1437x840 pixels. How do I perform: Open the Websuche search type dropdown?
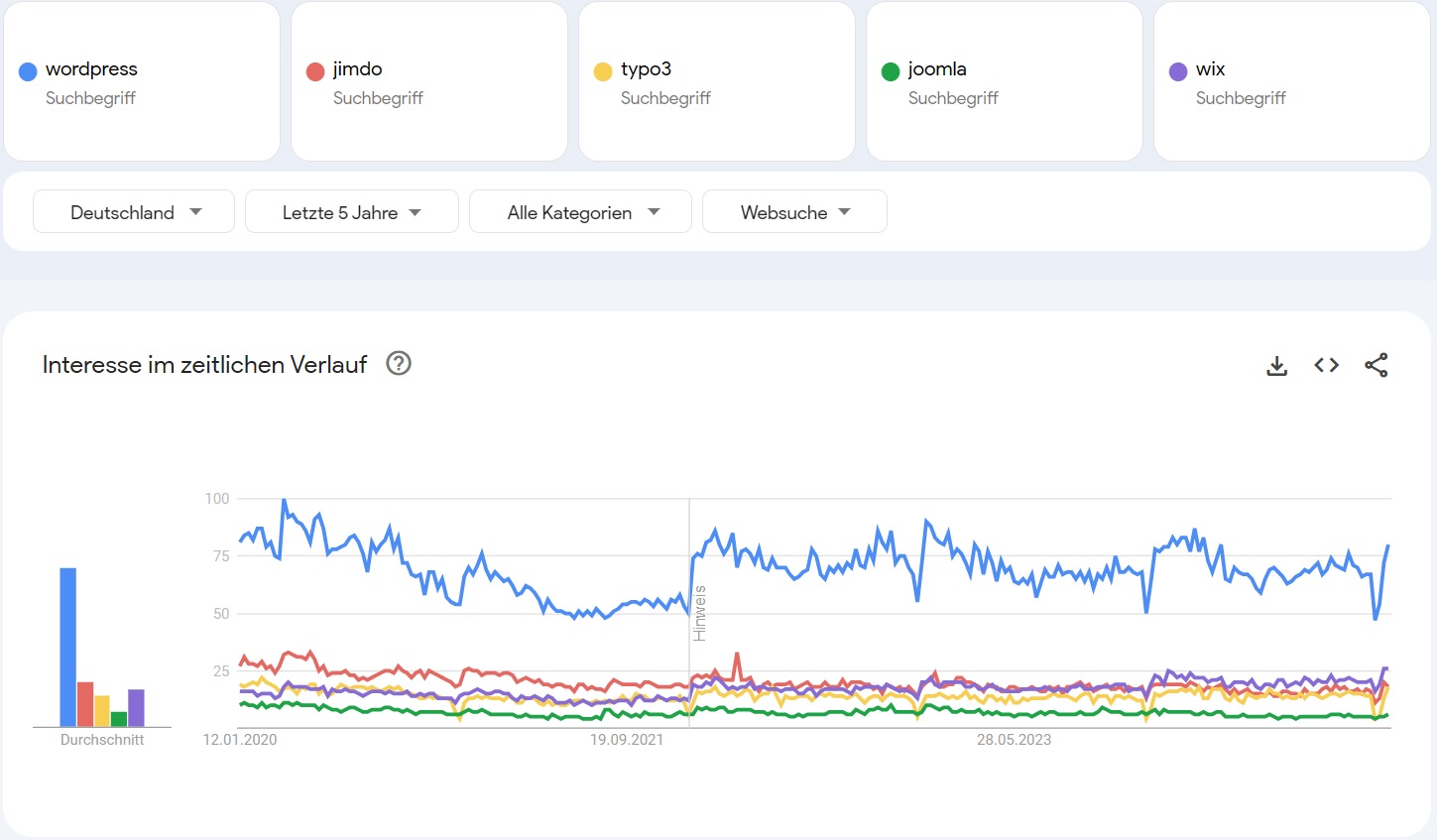click(794, 211)
